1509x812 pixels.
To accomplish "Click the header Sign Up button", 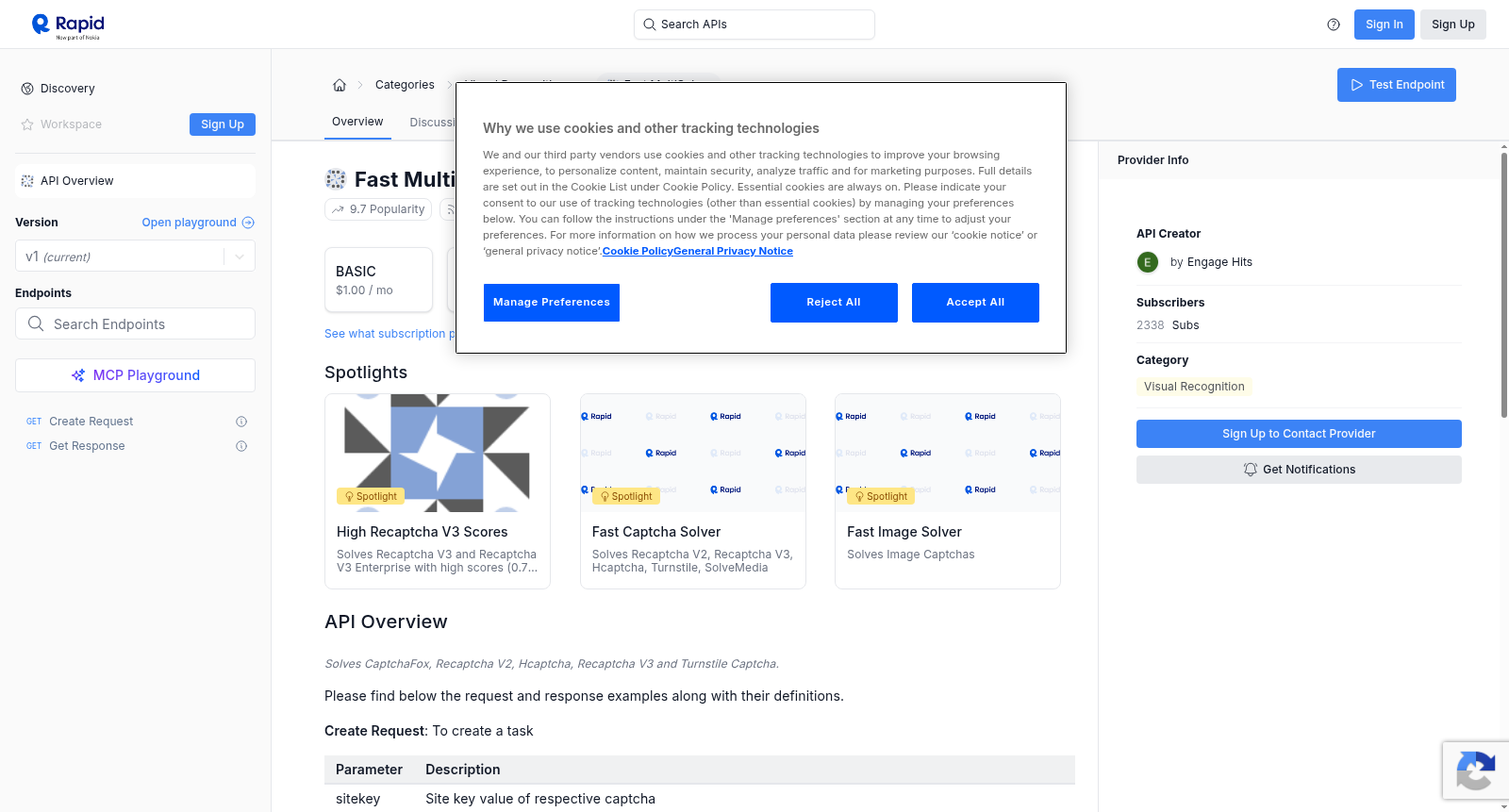I will pyautogui.click(x=1453, y=25).
